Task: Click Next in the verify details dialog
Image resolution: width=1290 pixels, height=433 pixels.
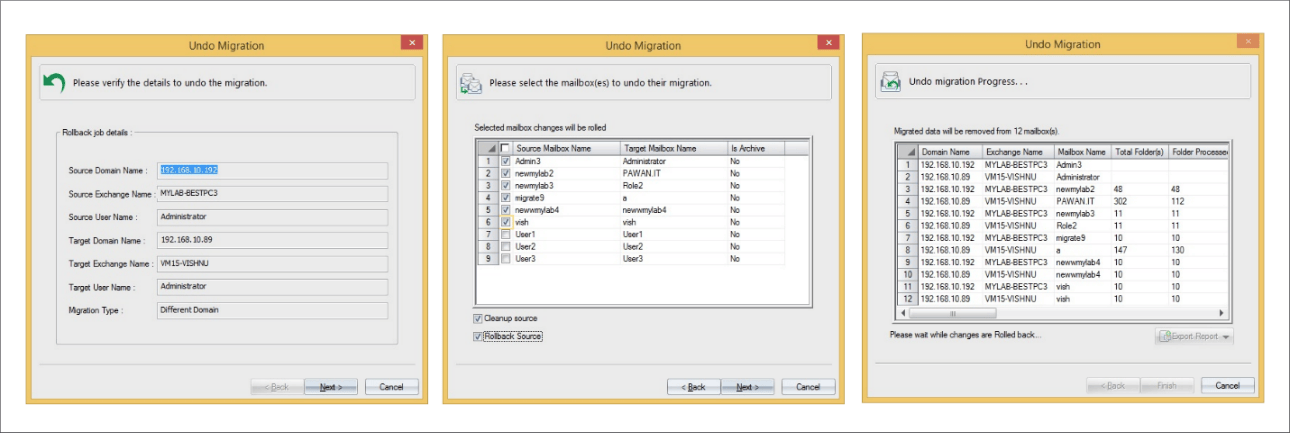Action: click(331, 387)
